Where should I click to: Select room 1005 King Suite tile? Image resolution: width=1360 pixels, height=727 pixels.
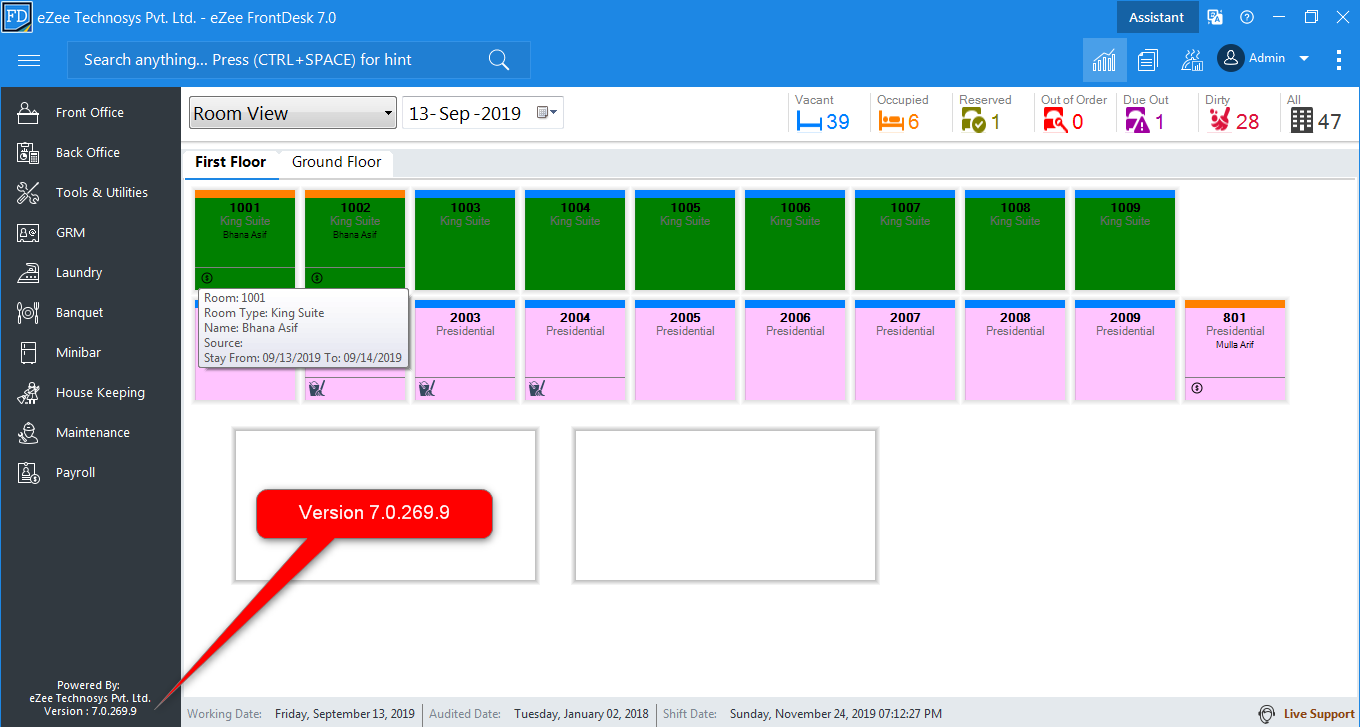[x=685, y=240]
